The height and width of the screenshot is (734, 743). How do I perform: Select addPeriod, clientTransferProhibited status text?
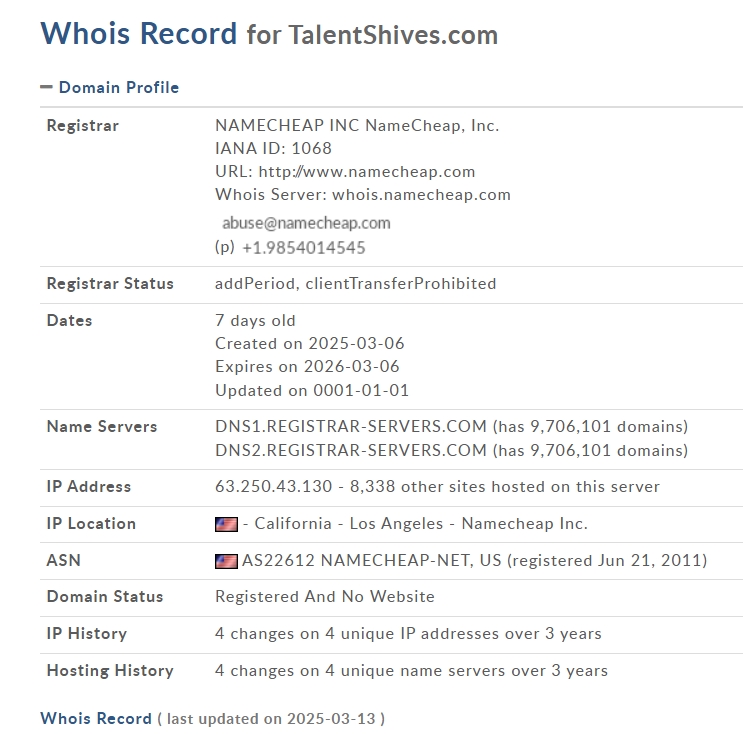tap(355, 283)
